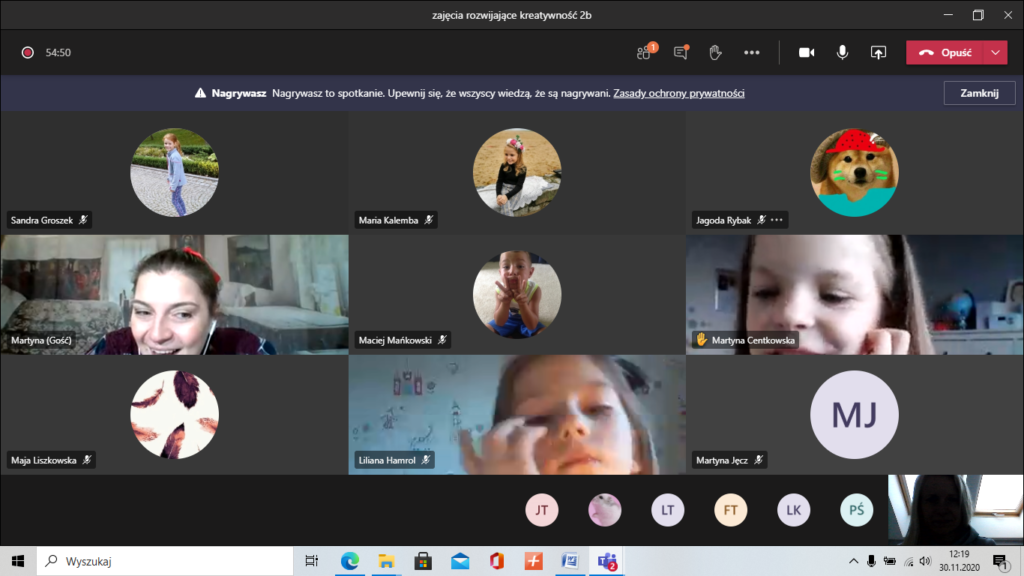Toggle the raise hand icon
This screenshot has width=1024, height=576.
(716, 52)
